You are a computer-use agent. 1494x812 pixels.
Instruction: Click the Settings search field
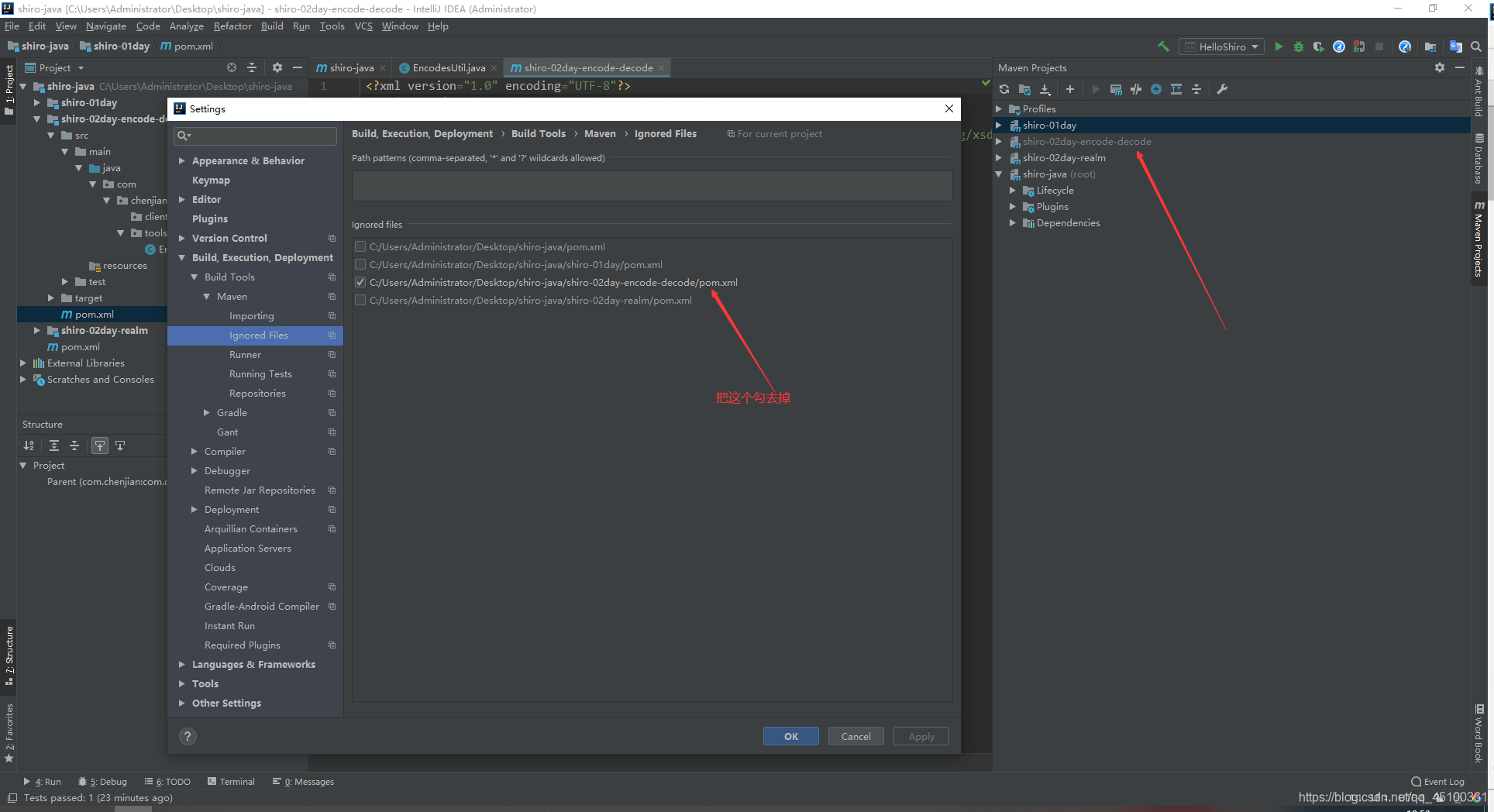pyautogui.click(x=255, y=136)
